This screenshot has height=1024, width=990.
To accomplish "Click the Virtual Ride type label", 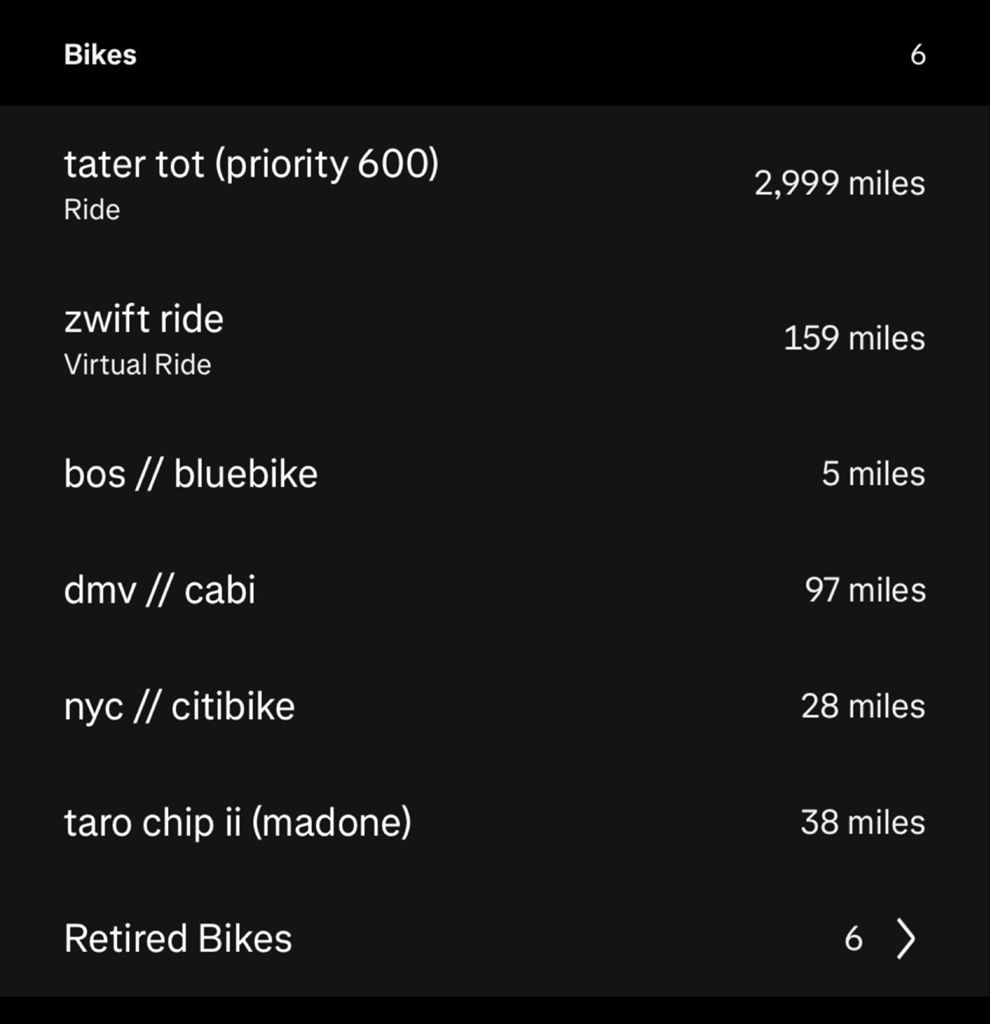I will pos(138,365).
